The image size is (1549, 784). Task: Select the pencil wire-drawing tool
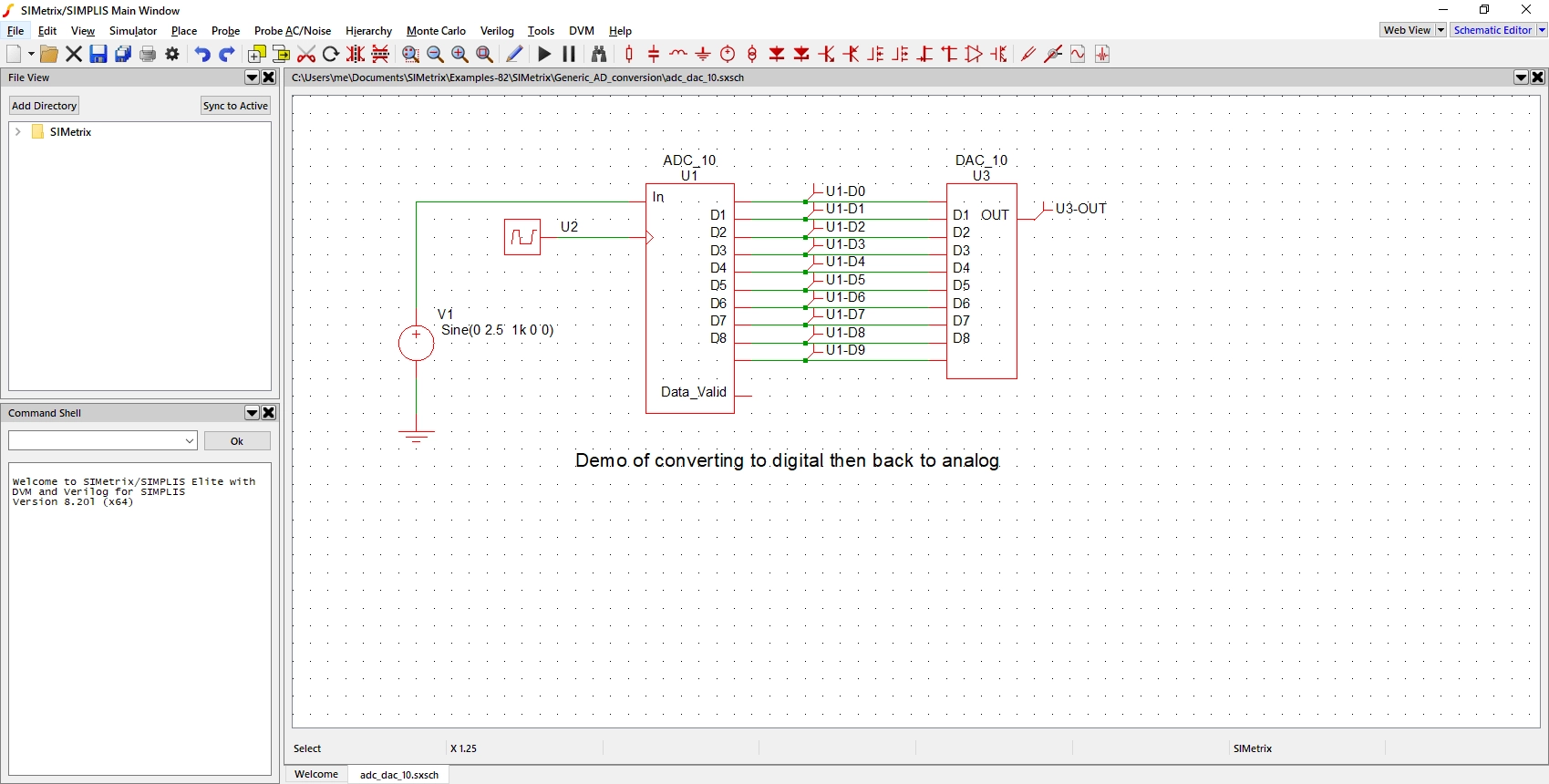point(514,54)
